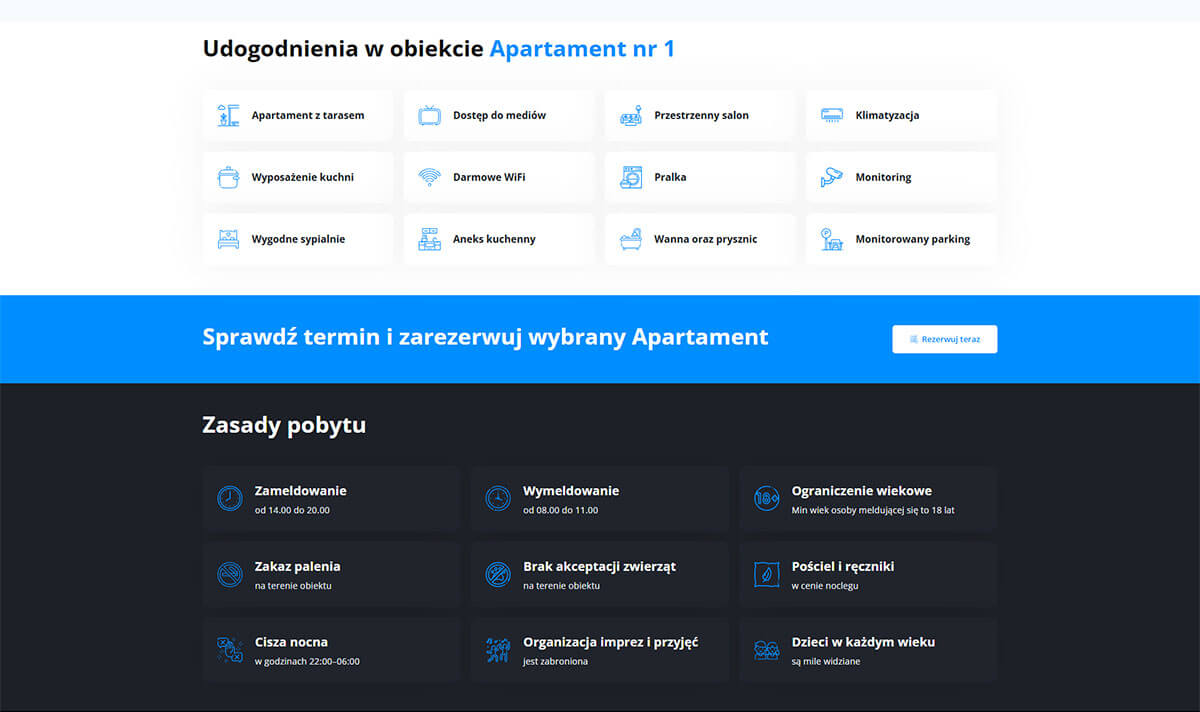Click the air conditioner icon for Klimatyzacja
Screen dimensions: 1200x712
pos(832,115)
